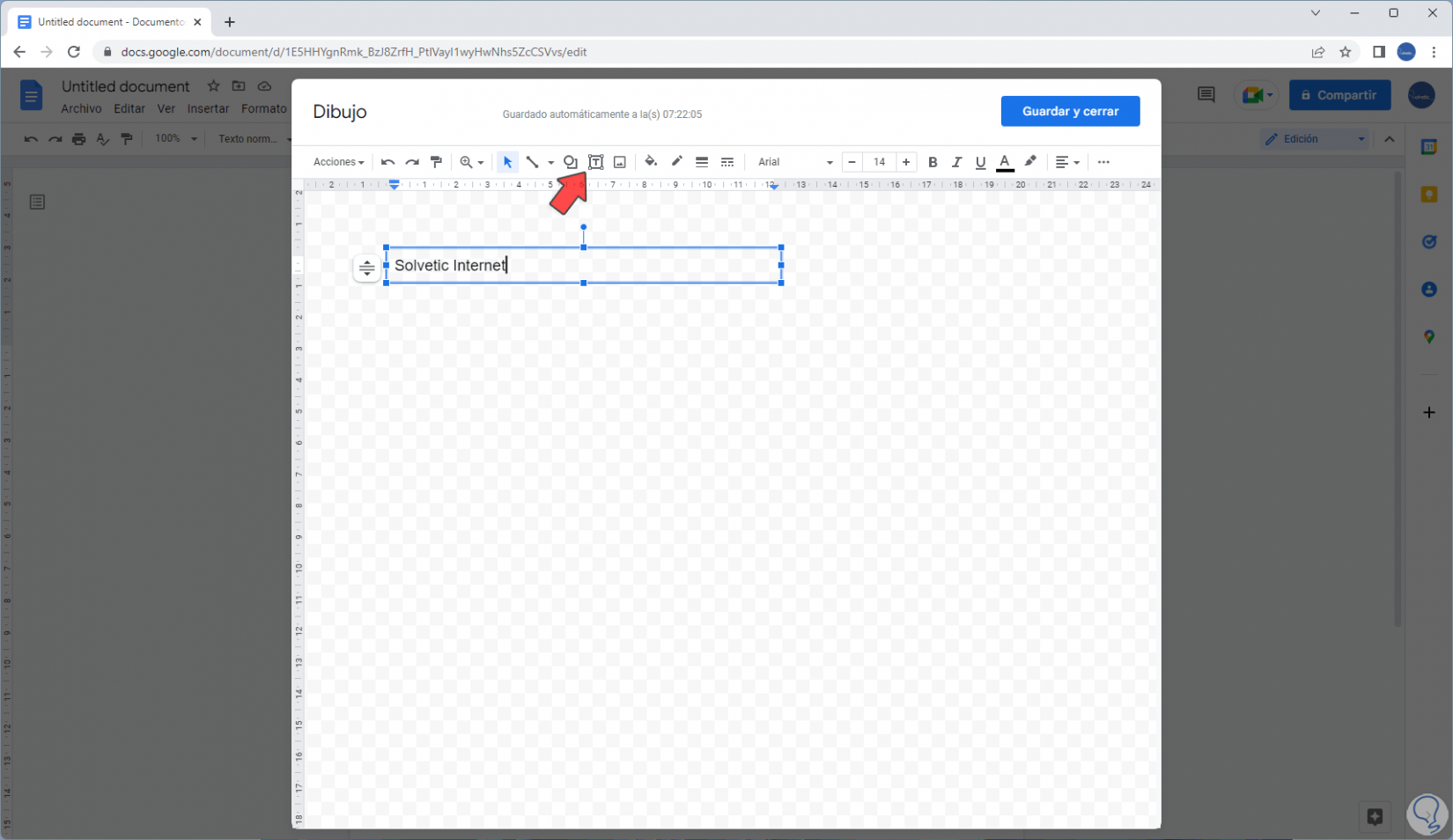Viewport: 1453px width, 840px height.
Task: Click Guardar y cerrar button
Action: (x=1070, y=111)
